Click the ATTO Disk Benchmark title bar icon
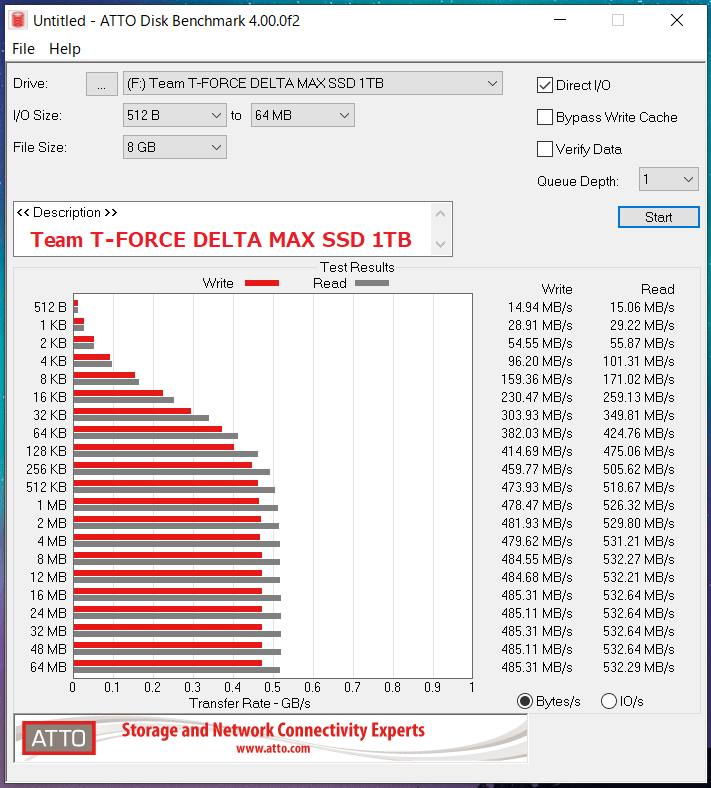Screen dimensions: 711x788 click(x=18, y=20)
